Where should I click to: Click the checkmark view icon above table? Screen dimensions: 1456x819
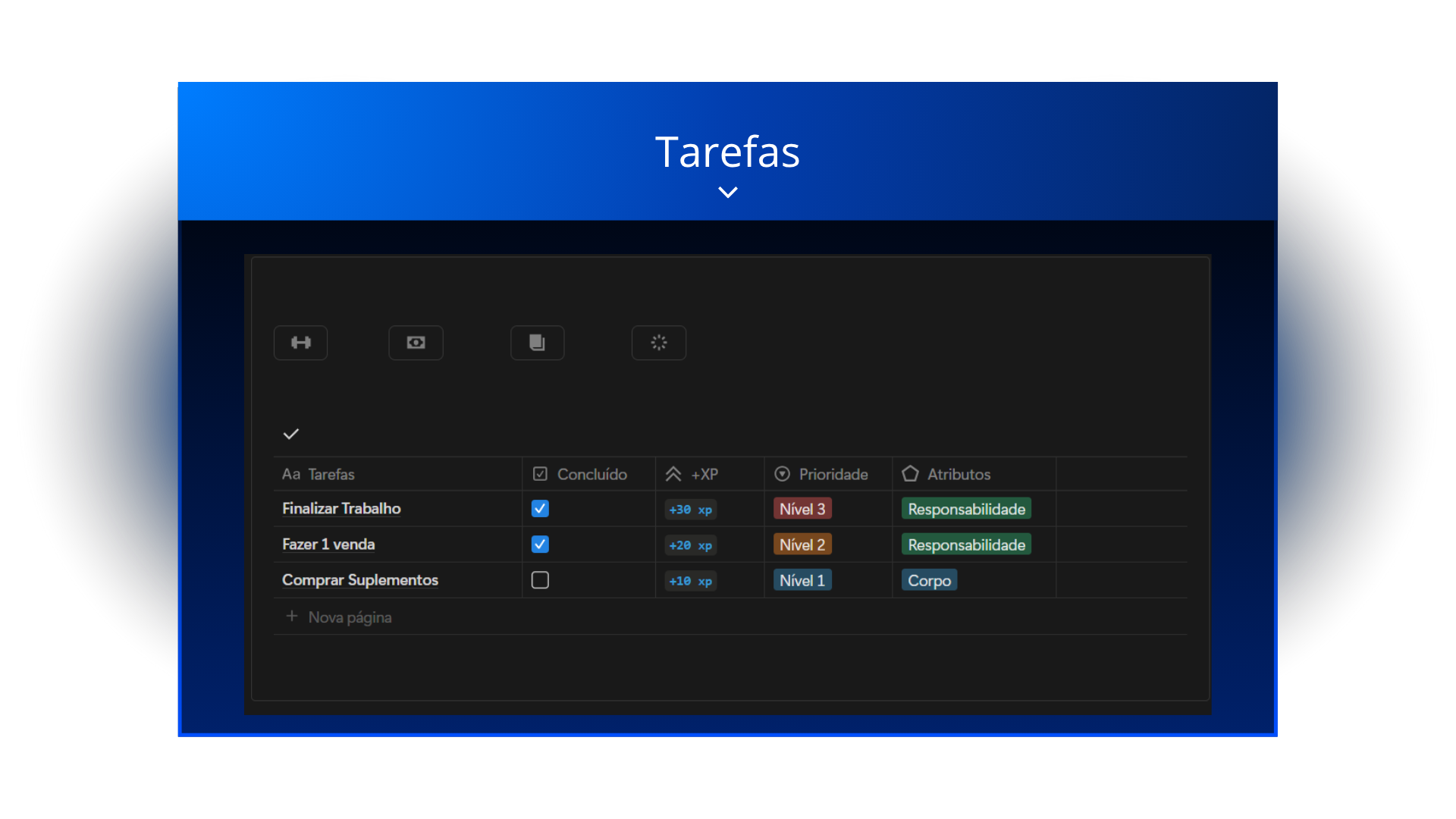(290, 434)
